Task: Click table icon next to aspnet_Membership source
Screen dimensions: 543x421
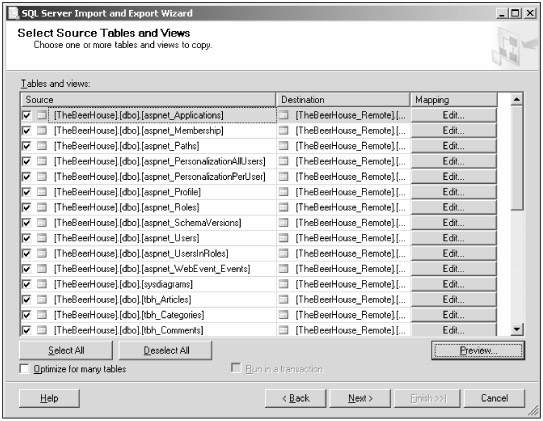Action: (42, 131)
